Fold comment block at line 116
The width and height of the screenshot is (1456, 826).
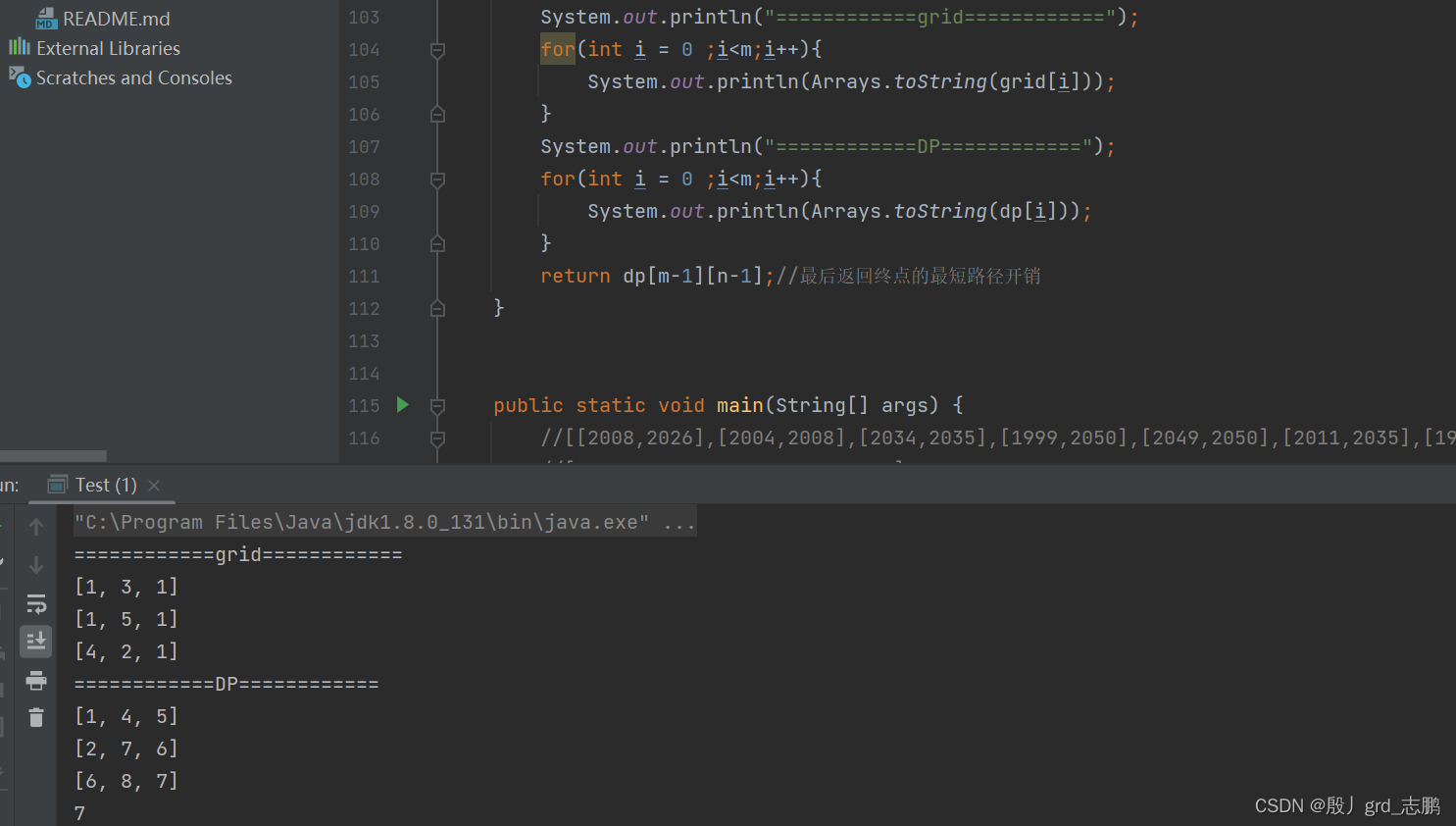point(438,439)
